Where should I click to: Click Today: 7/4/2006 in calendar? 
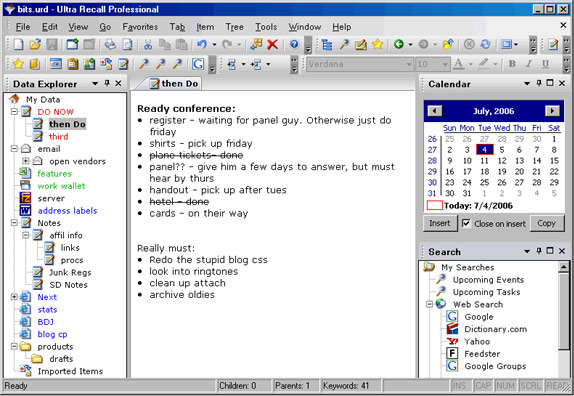tap(470, 206)
